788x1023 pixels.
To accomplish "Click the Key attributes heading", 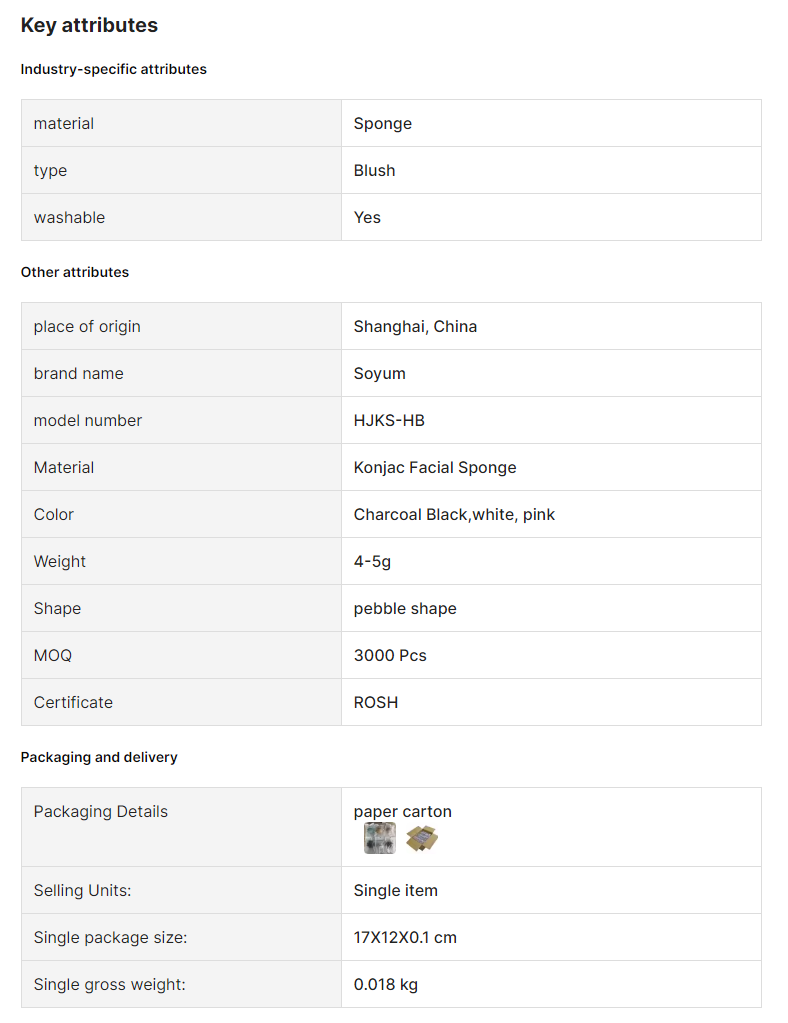I will [89, 25].
